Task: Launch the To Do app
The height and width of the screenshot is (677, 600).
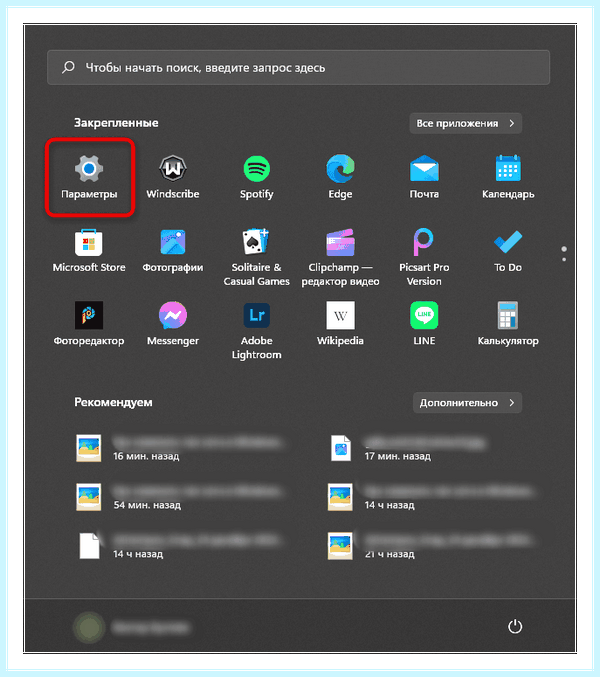Action: [508, 251]
